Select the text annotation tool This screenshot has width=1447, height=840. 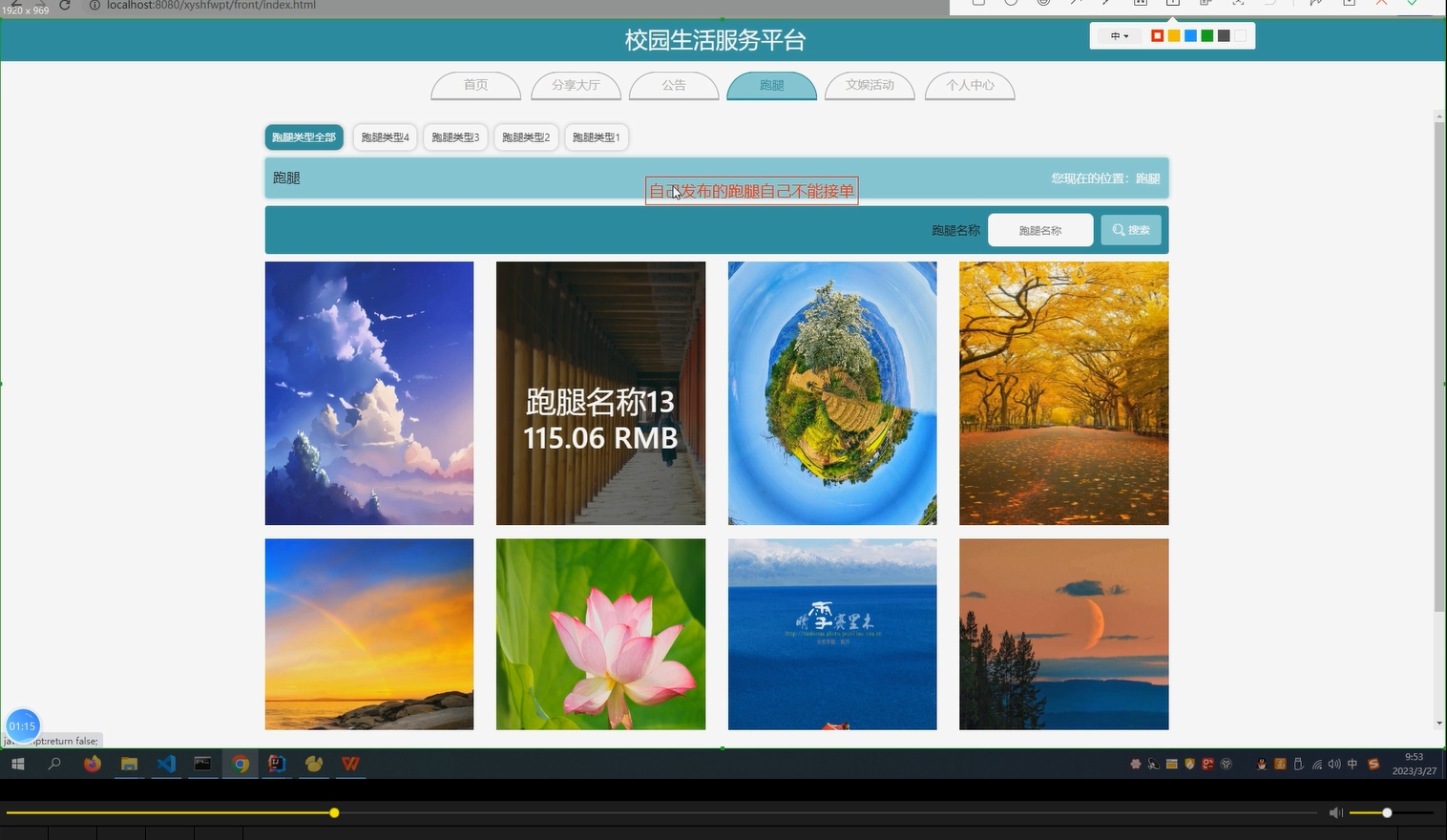[x=1172, y=5]
